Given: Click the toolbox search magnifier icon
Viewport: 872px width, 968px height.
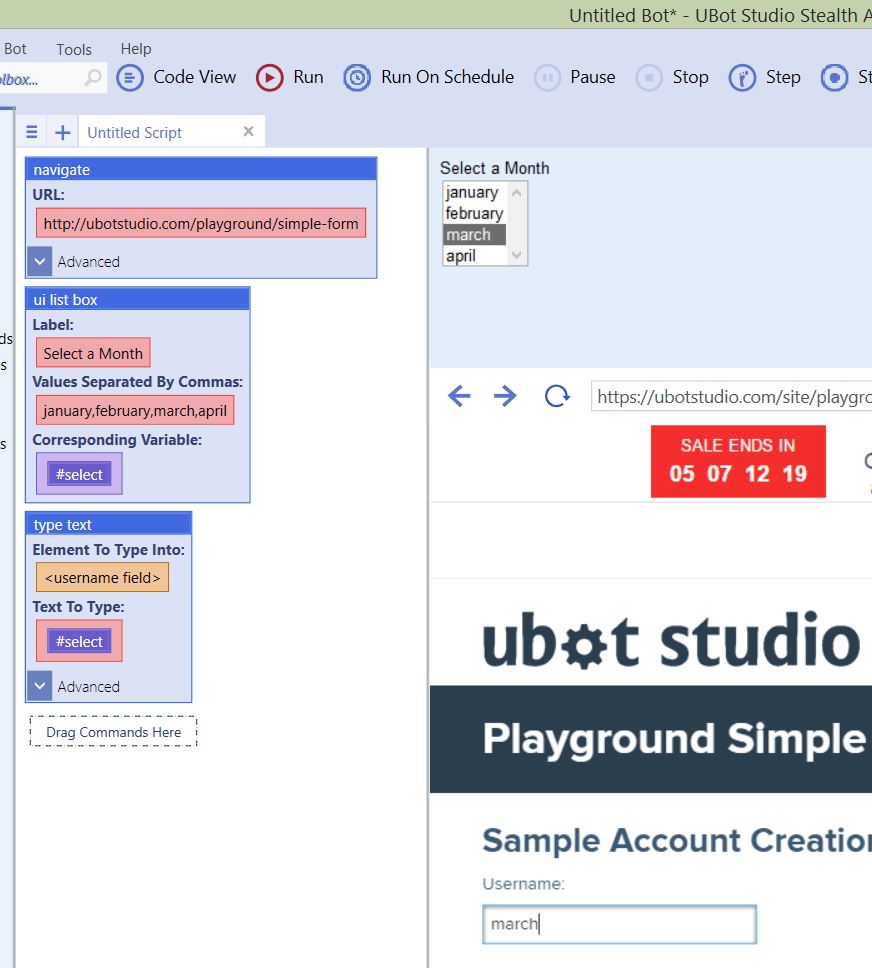Looking at the screenshot, I should [93, 78].
